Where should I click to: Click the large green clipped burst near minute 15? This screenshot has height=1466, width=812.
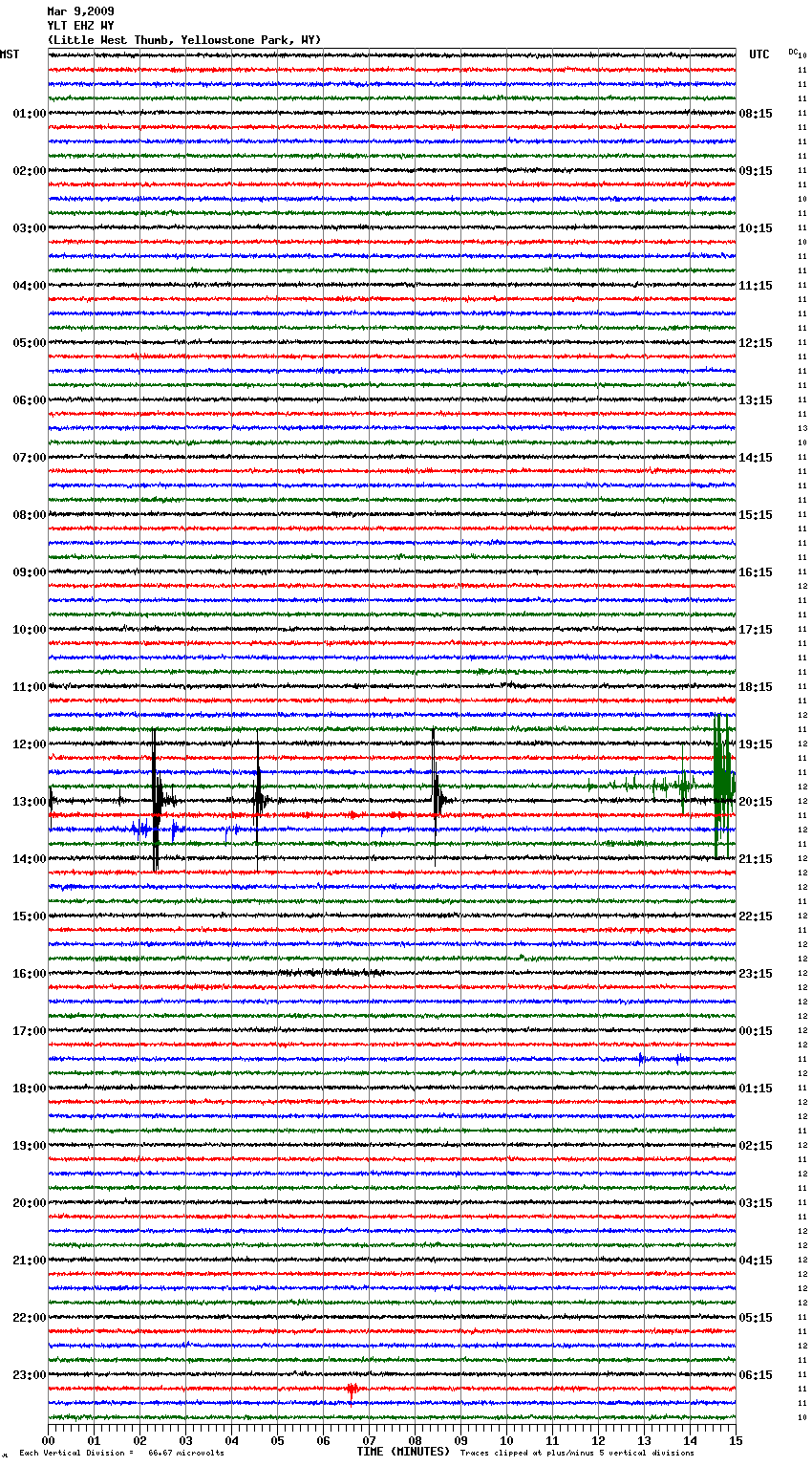pos(723,787)
